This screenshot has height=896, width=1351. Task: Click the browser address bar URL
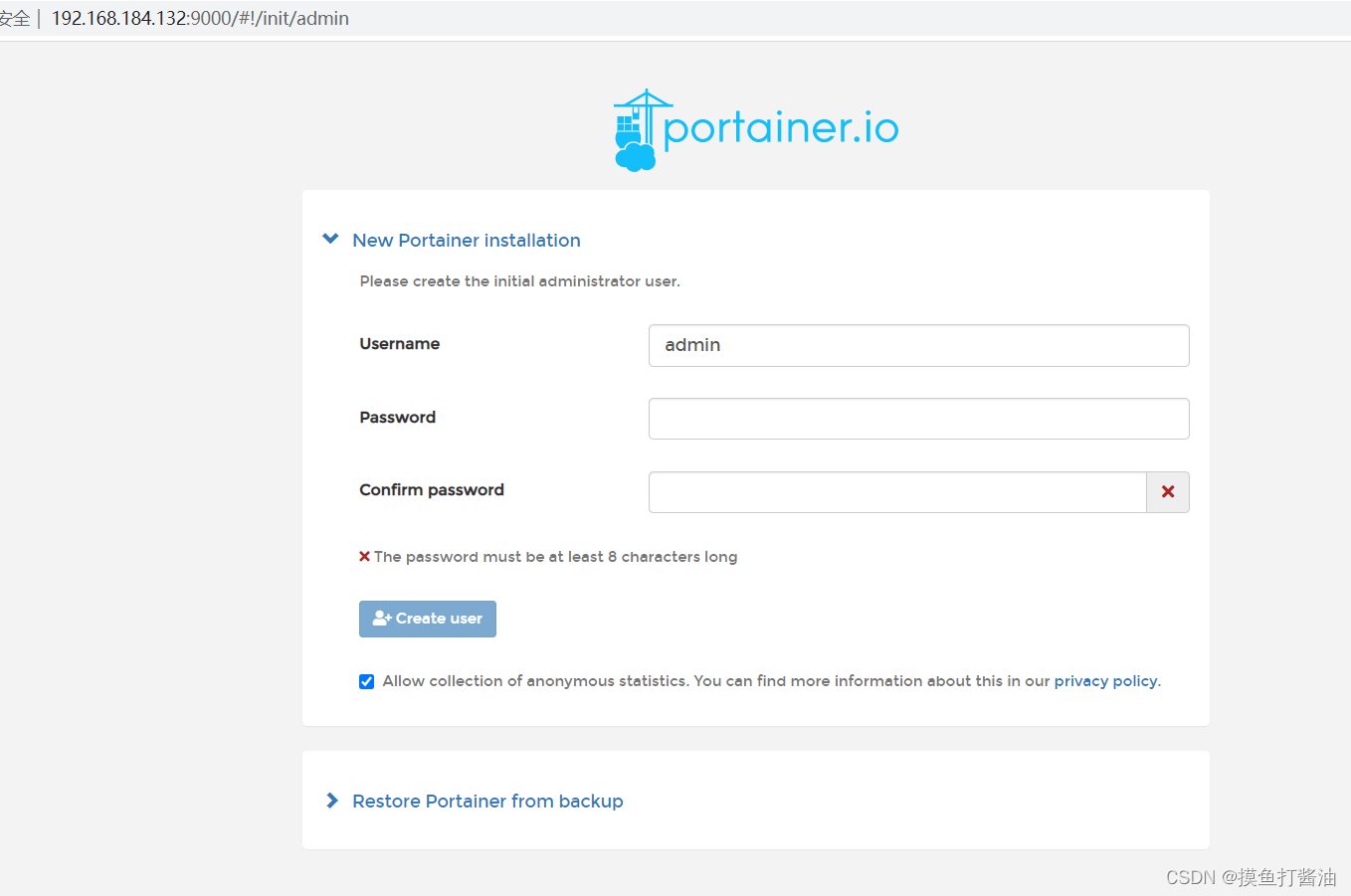coord(200,18)
